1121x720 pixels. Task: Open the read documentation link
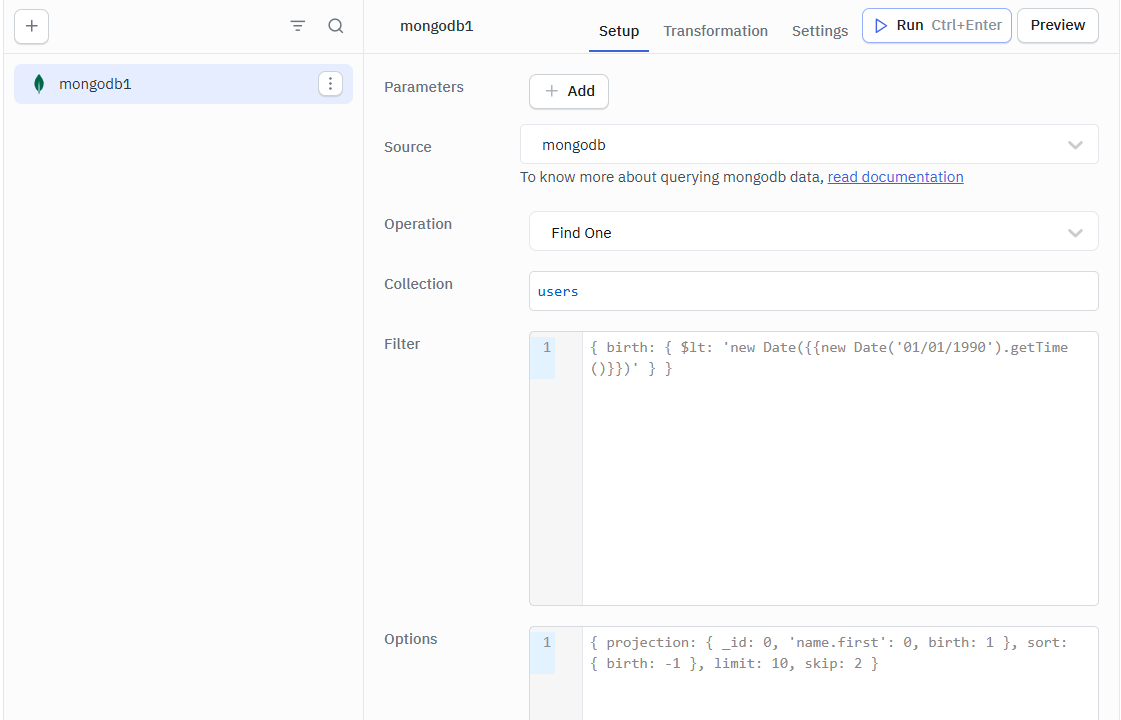click(x=895, y=177)
